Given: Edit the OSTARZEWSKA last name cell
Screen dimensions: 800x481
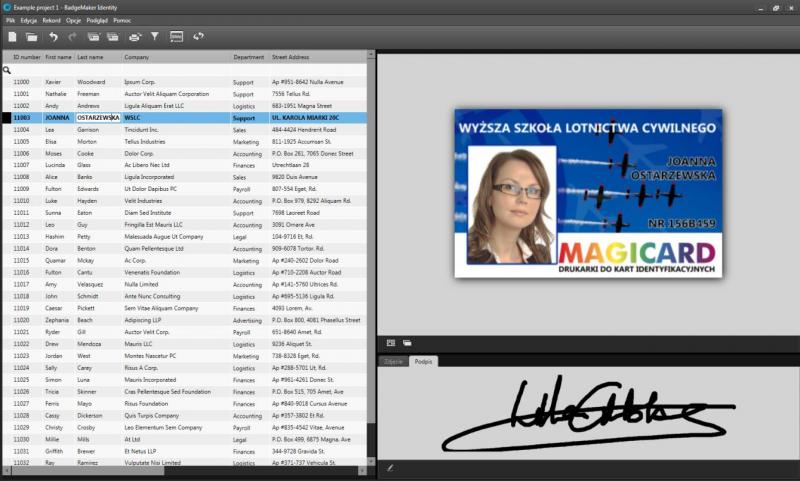Looking at the screenshot, I should [98, 117].
